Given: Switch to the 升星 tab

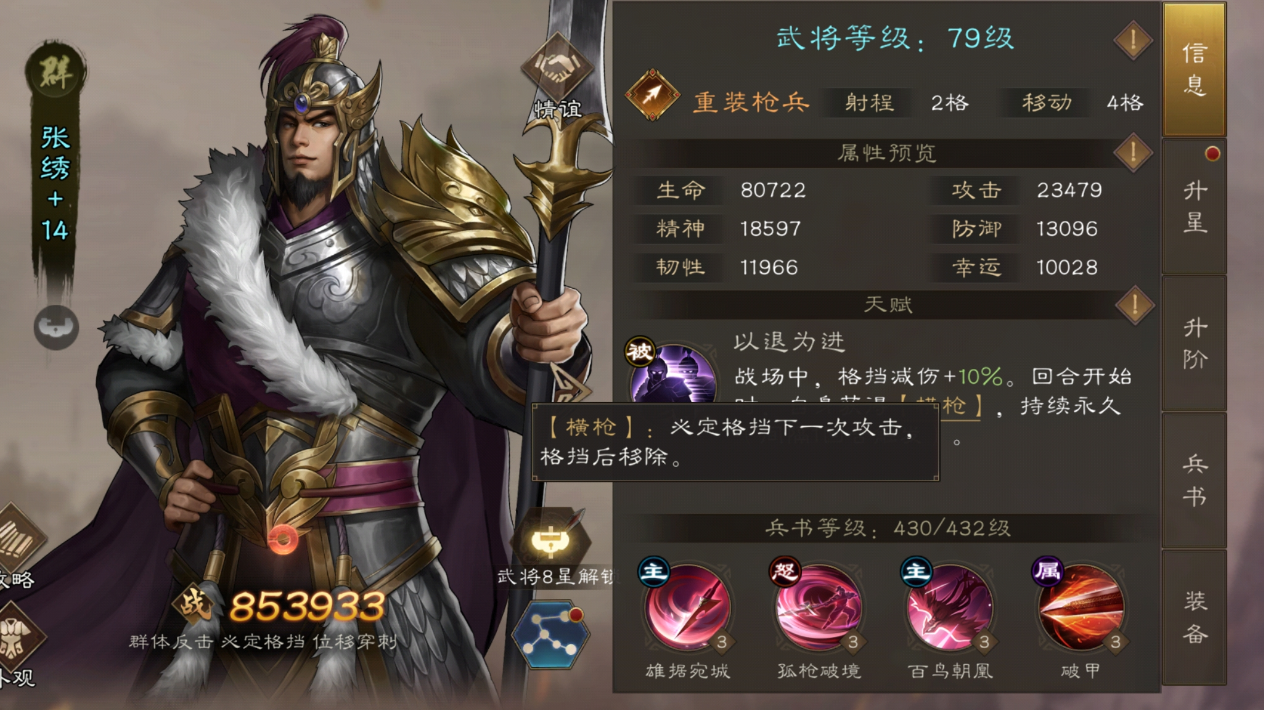Looking at the screenshot, I should pos(1194,207).
